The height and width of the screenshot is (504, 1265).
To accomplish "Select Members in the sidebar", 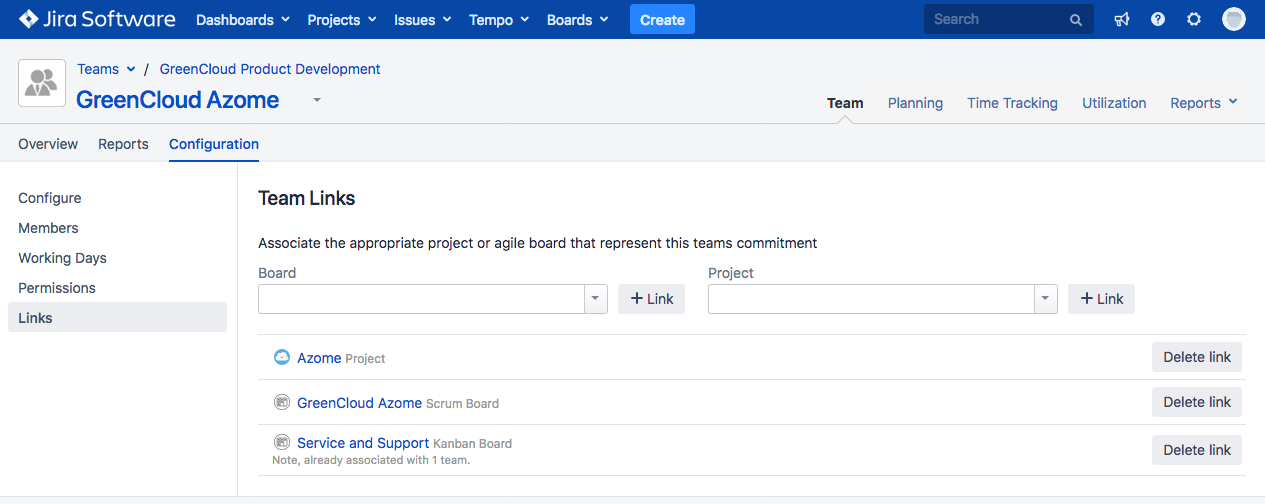I will (x=48, y=228).
